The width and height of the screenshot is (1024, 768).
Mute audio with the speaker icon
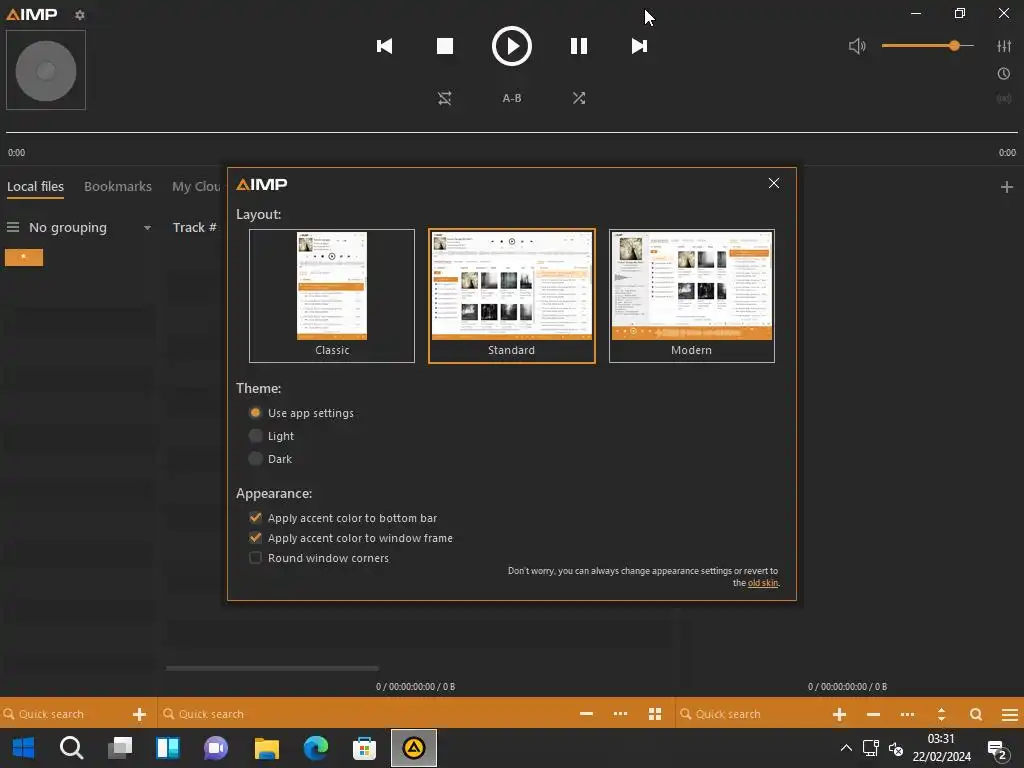[857, 46]
